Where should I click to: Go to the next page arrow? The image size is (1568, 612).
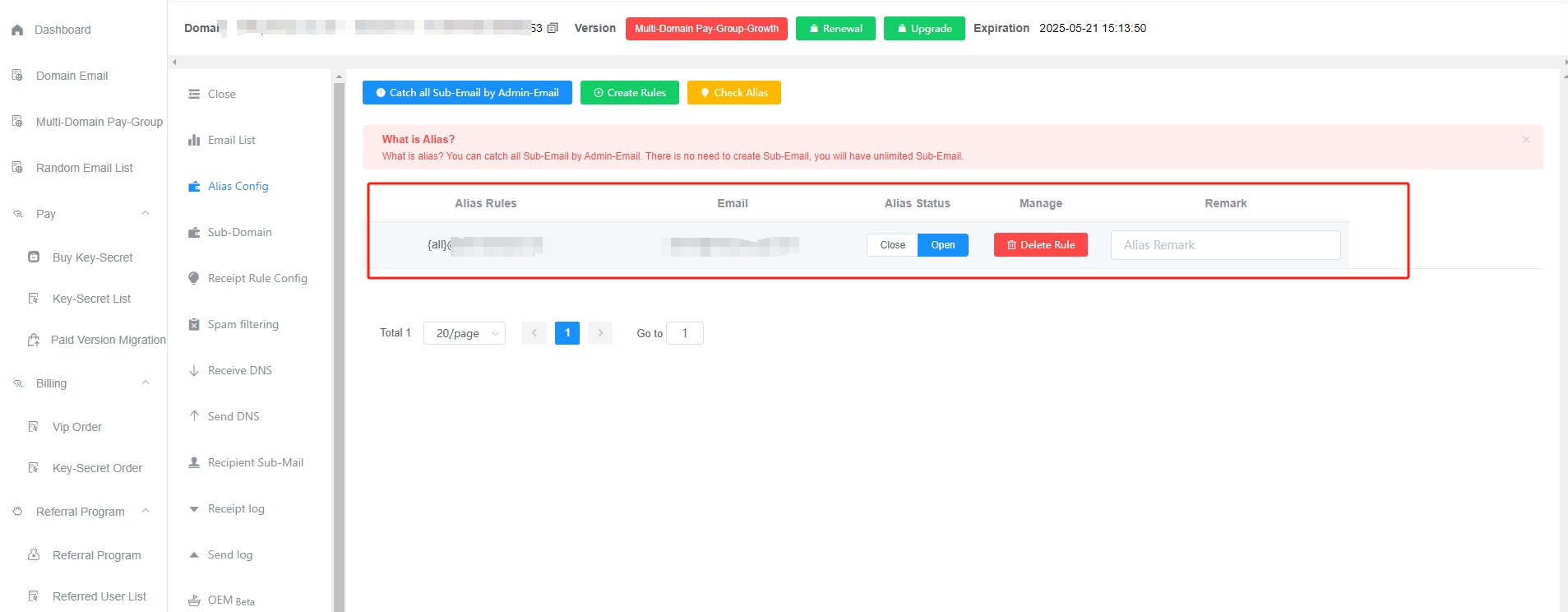click(600, 333)
